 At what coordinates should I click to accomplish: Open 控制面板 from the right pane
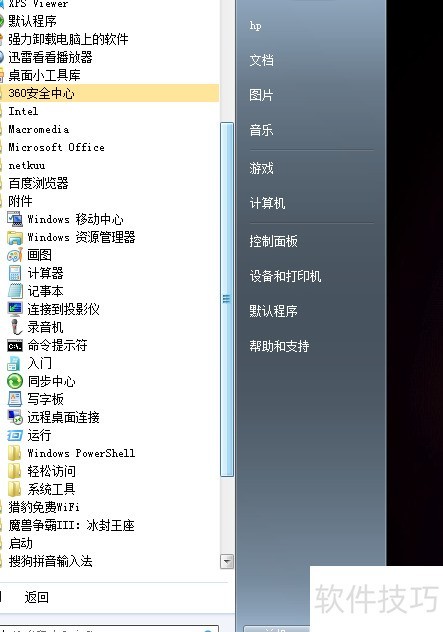273,241
